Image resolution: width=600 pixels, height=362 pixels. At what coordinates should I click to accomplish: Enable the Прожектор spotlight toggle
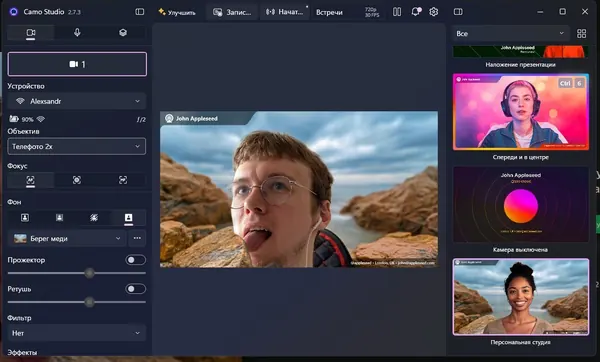(x=135, y=260)
